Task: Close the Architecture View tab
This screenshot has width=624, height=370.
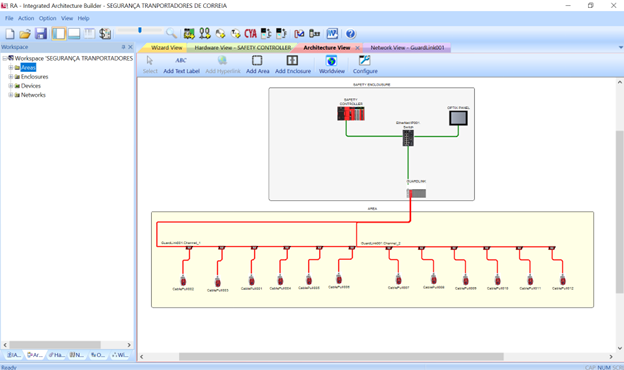Action: click(357, 48)
